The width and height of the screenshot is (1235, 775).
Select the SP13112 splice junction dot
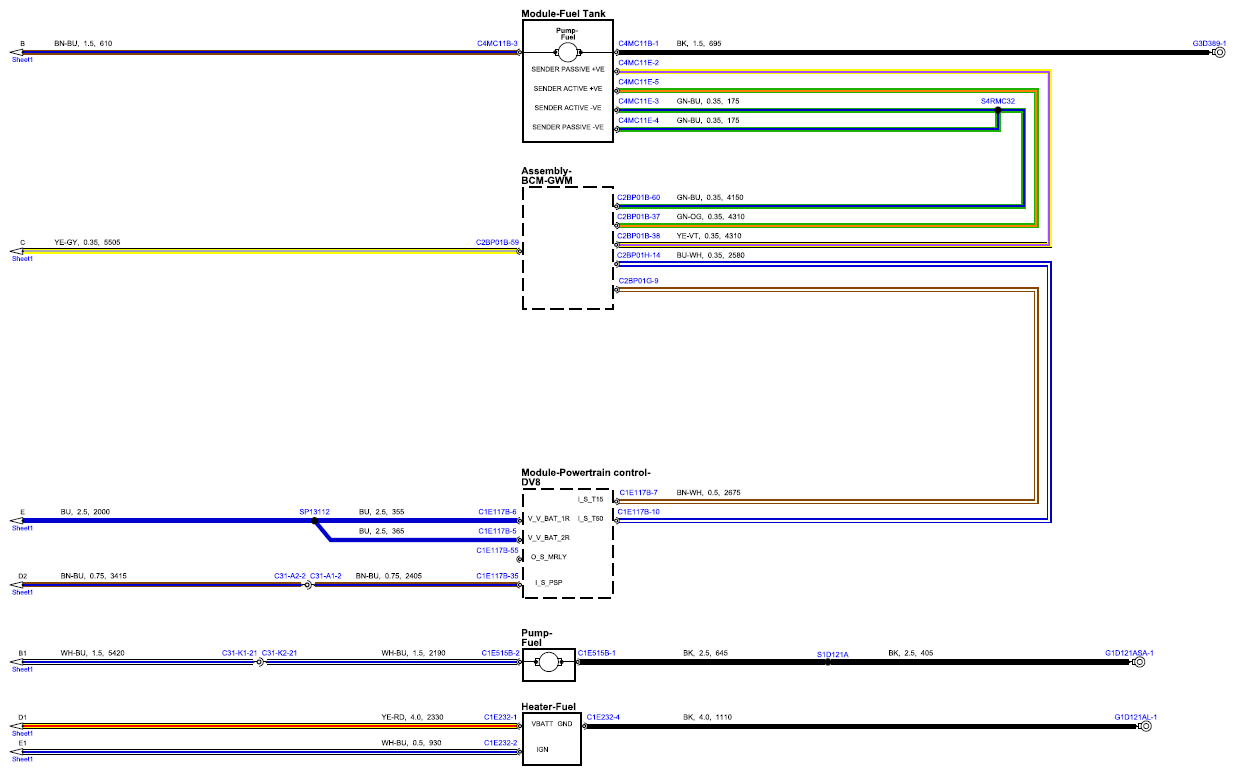tap(315, 520)
